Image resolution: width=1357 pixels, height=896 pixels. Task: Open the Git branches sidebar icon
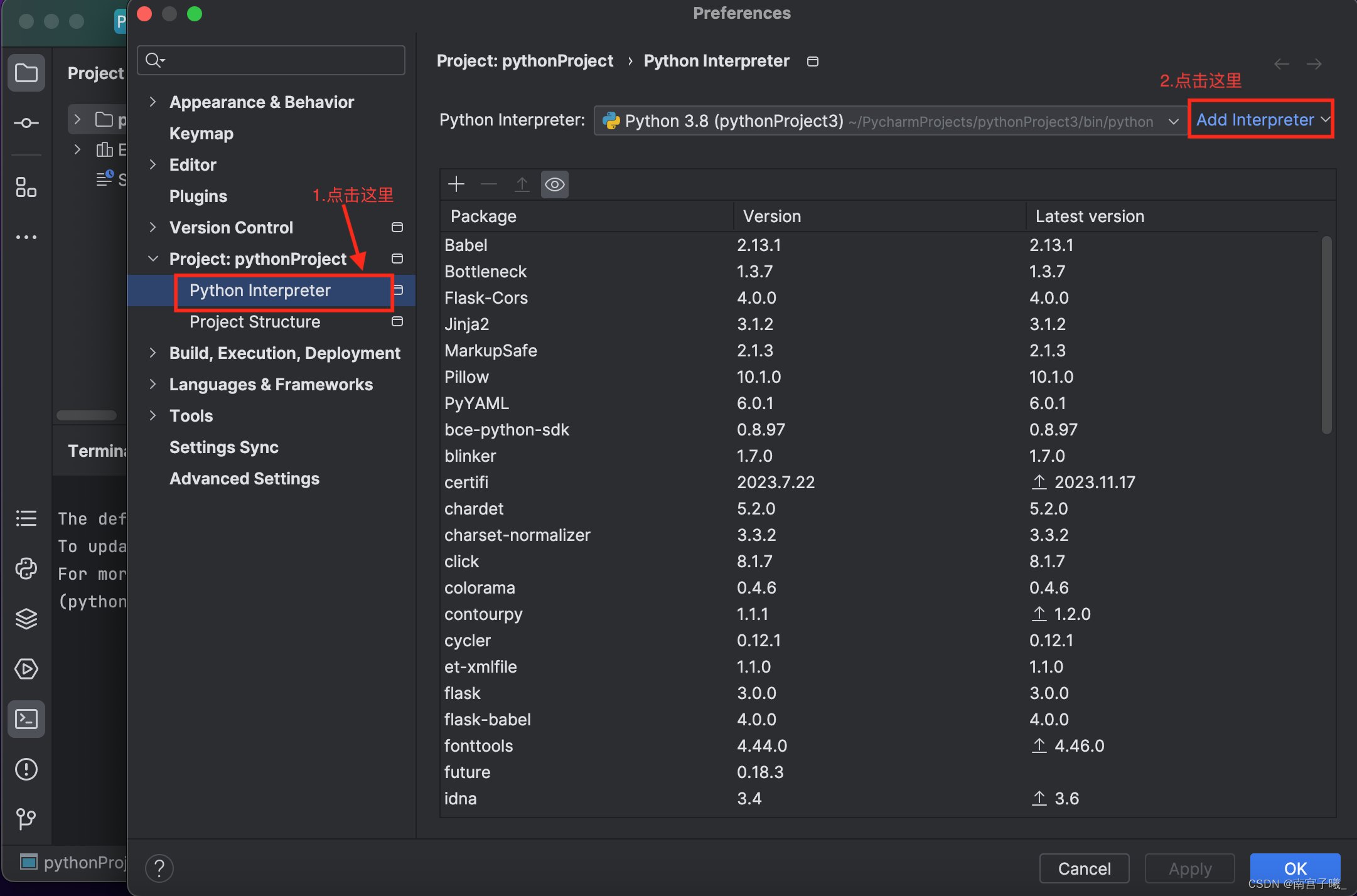coord(26,819)
